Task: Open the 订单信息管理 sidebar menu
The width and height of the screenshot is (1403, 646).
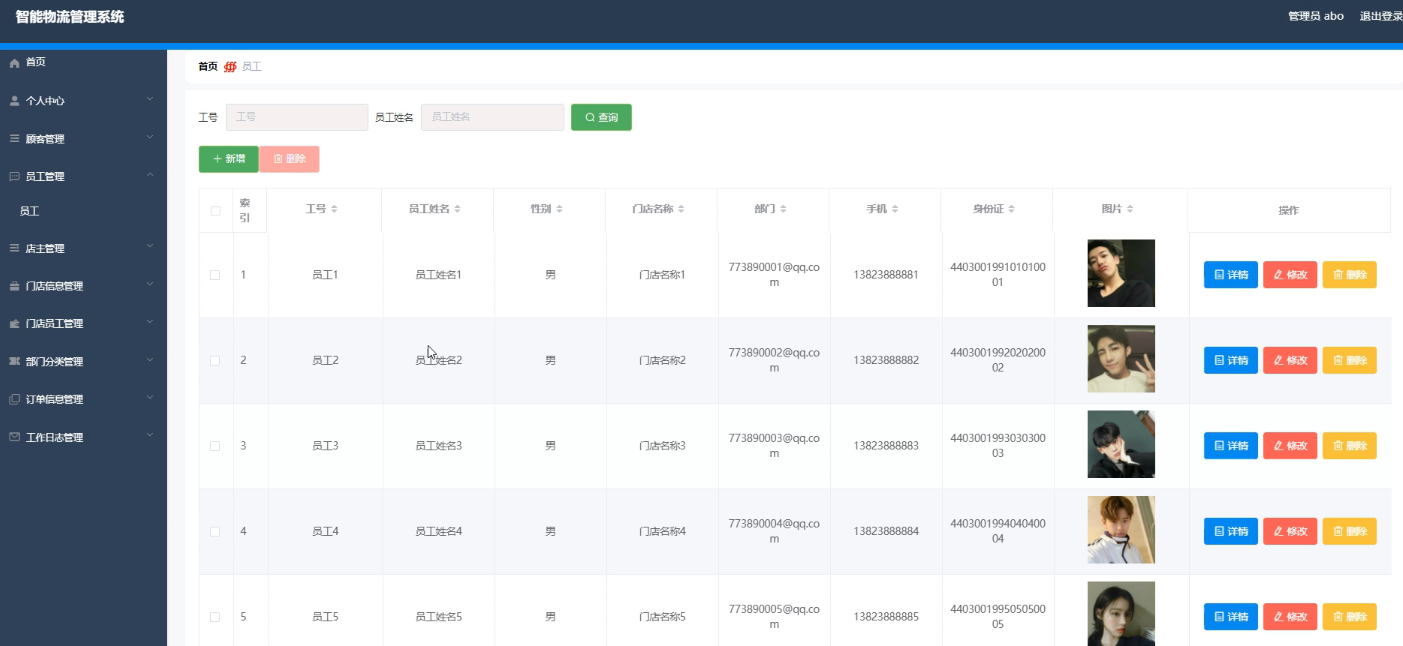Action: [x=83, y=400]
